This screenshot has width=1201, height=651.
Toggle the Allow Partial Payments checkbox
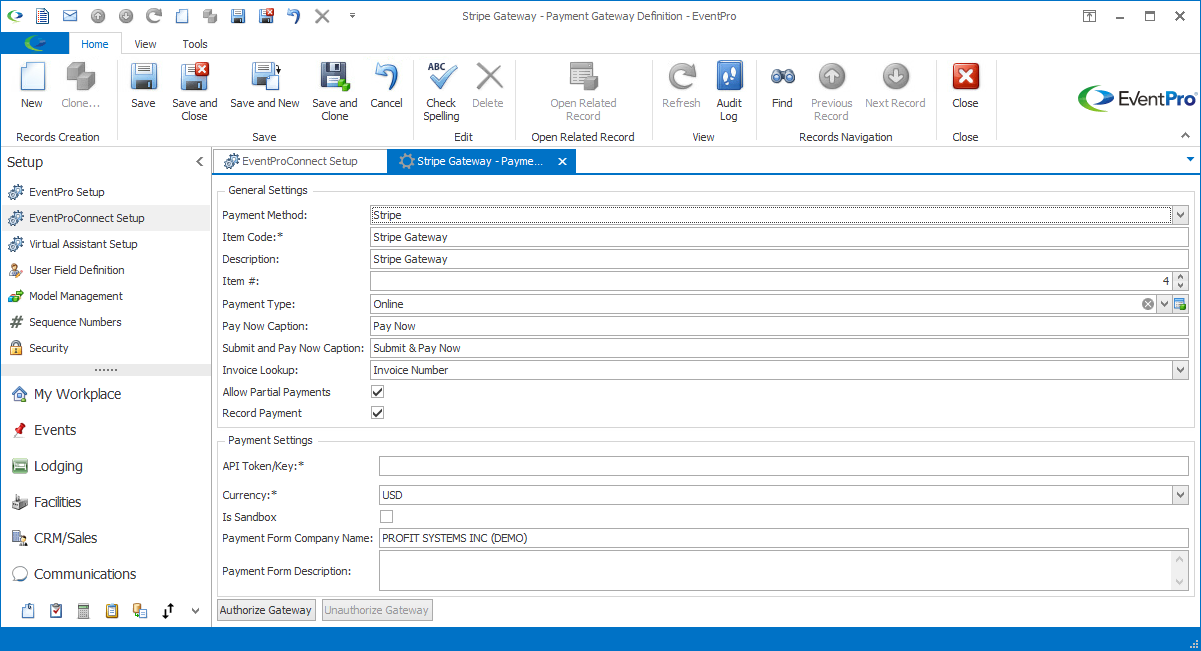(378, 392)
